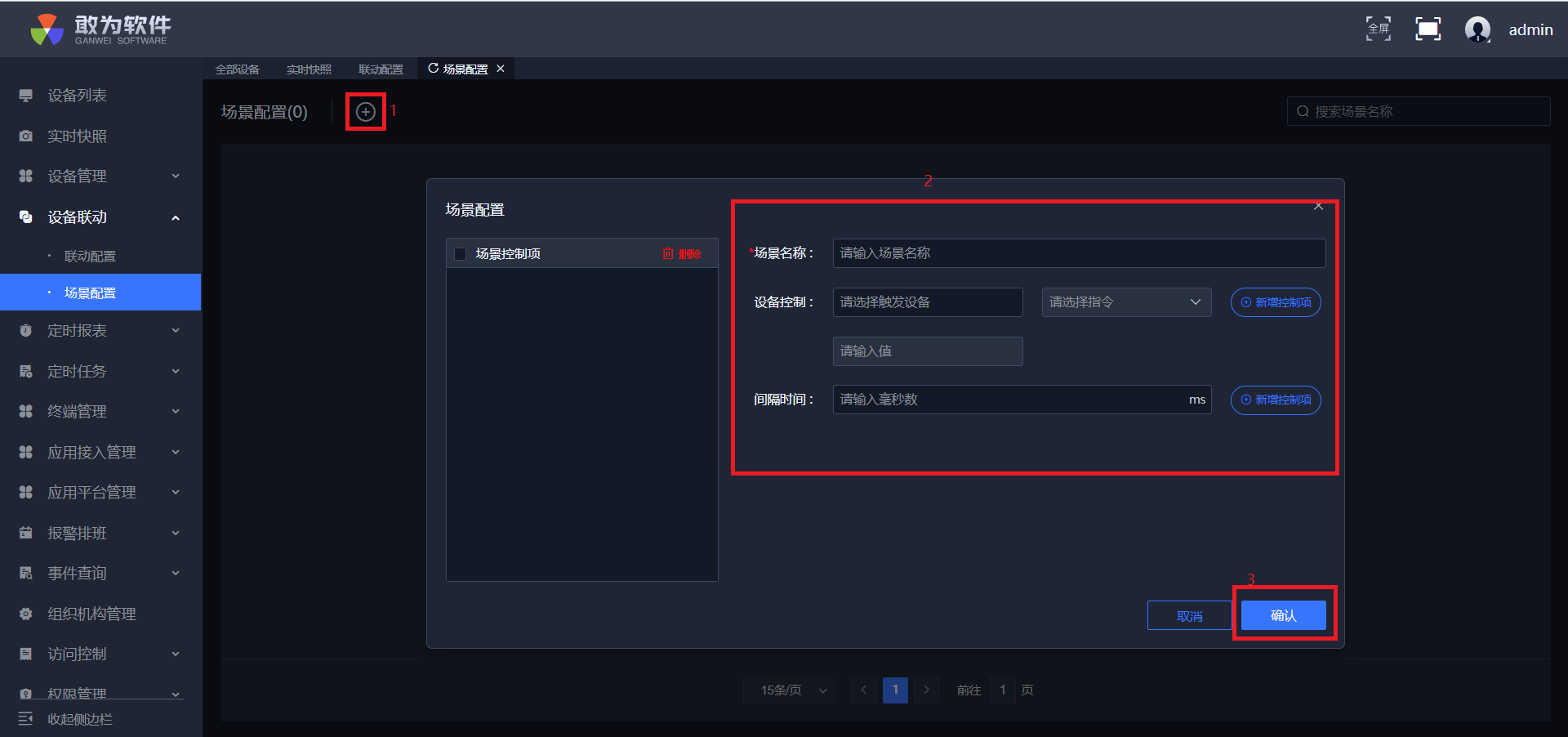Expand the 访问控制 menu chevron
The height and width of the screenshot is (737, 1568).
[x=176, y=654]
